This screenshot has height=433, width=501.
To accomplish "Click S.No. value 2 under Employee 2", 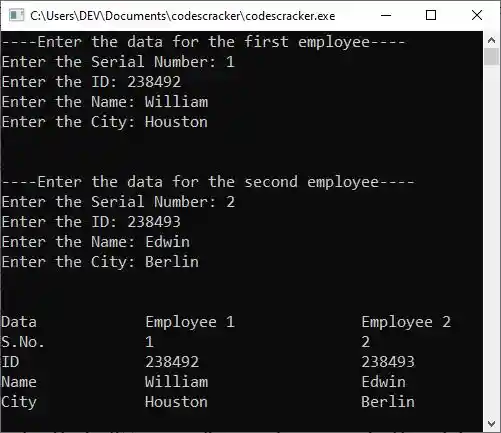I will pos(366,342).
